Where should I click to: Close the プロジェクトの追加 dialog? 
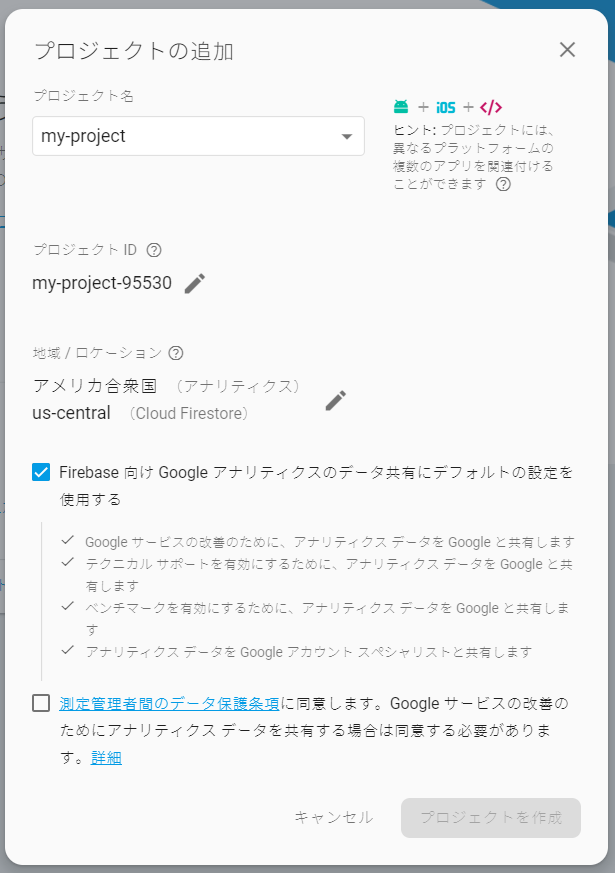567,49
